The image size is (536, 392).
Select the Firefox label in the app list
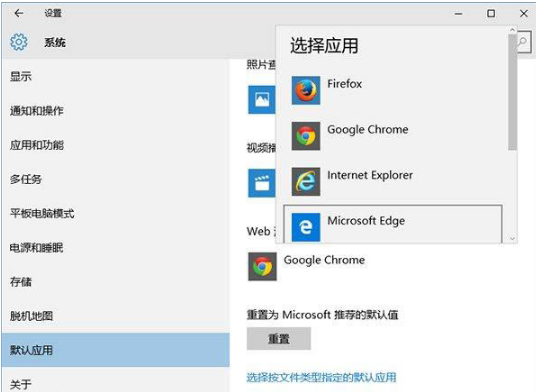[x=345, y=84]
